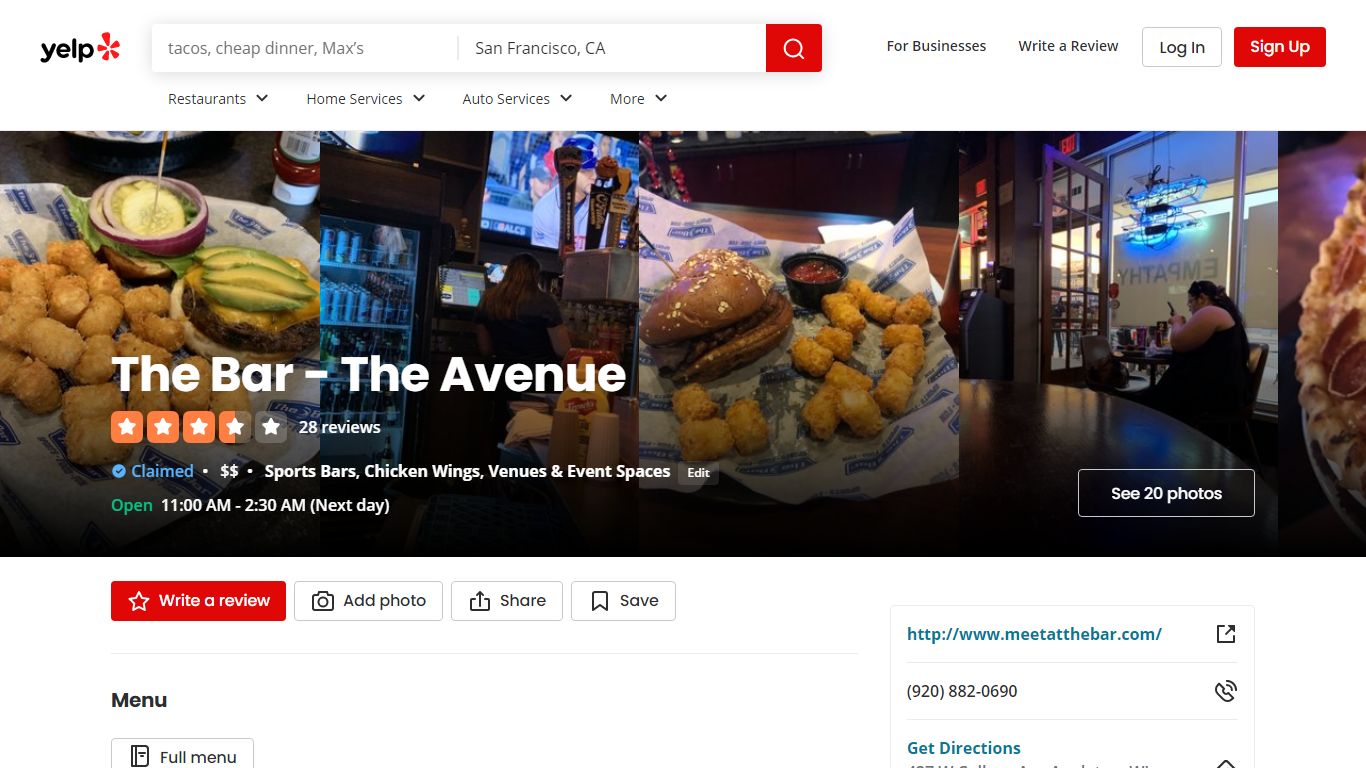
Task: Click the Venues & Event Spaces category link
Action: click(x=579, y=471)
